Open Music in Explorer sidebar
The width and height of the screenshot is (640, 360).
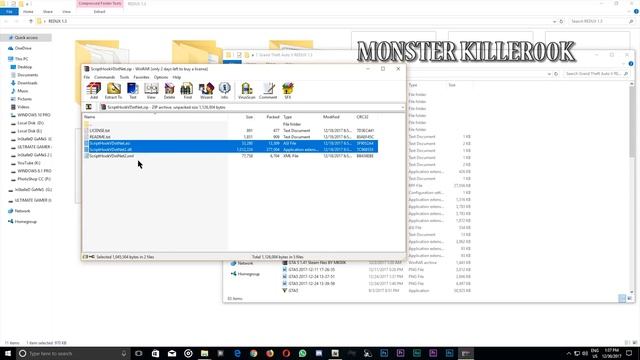(22, 91)
